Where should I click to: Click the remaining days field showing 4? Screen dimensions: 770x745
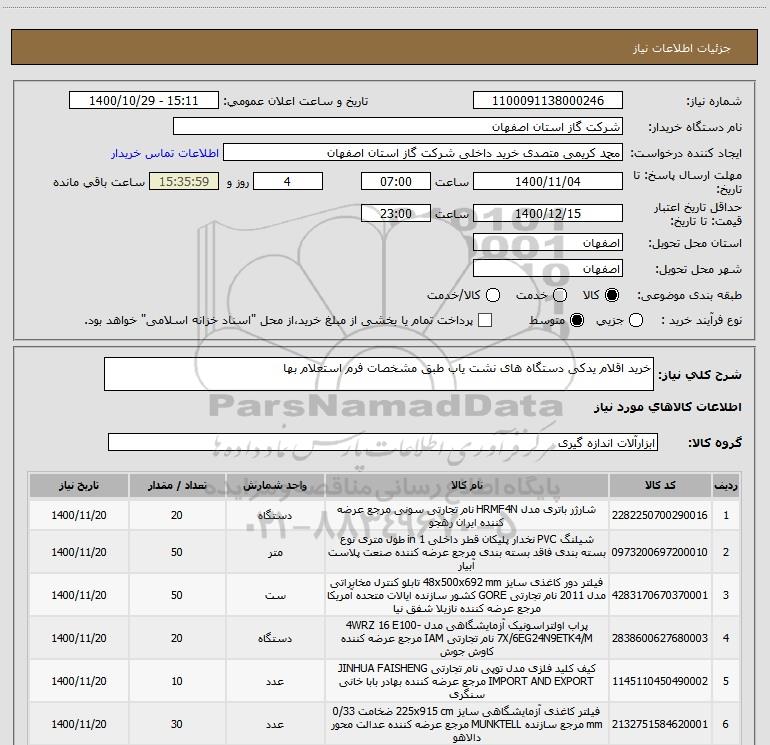(x=288, y=181)
